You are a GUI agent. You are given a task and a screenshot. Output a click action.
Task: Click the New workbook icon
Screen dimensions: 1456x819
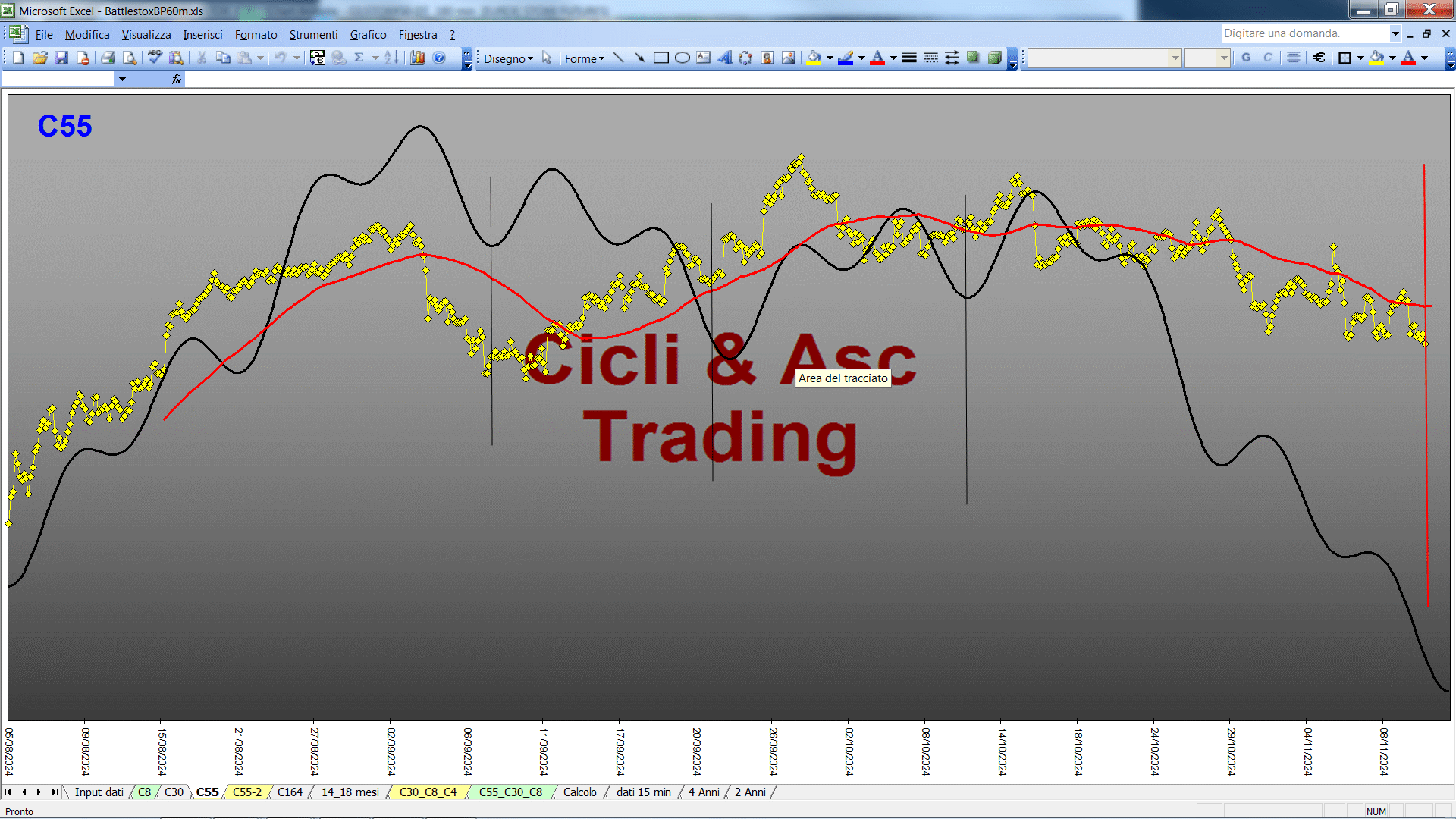tap(18, 58)
